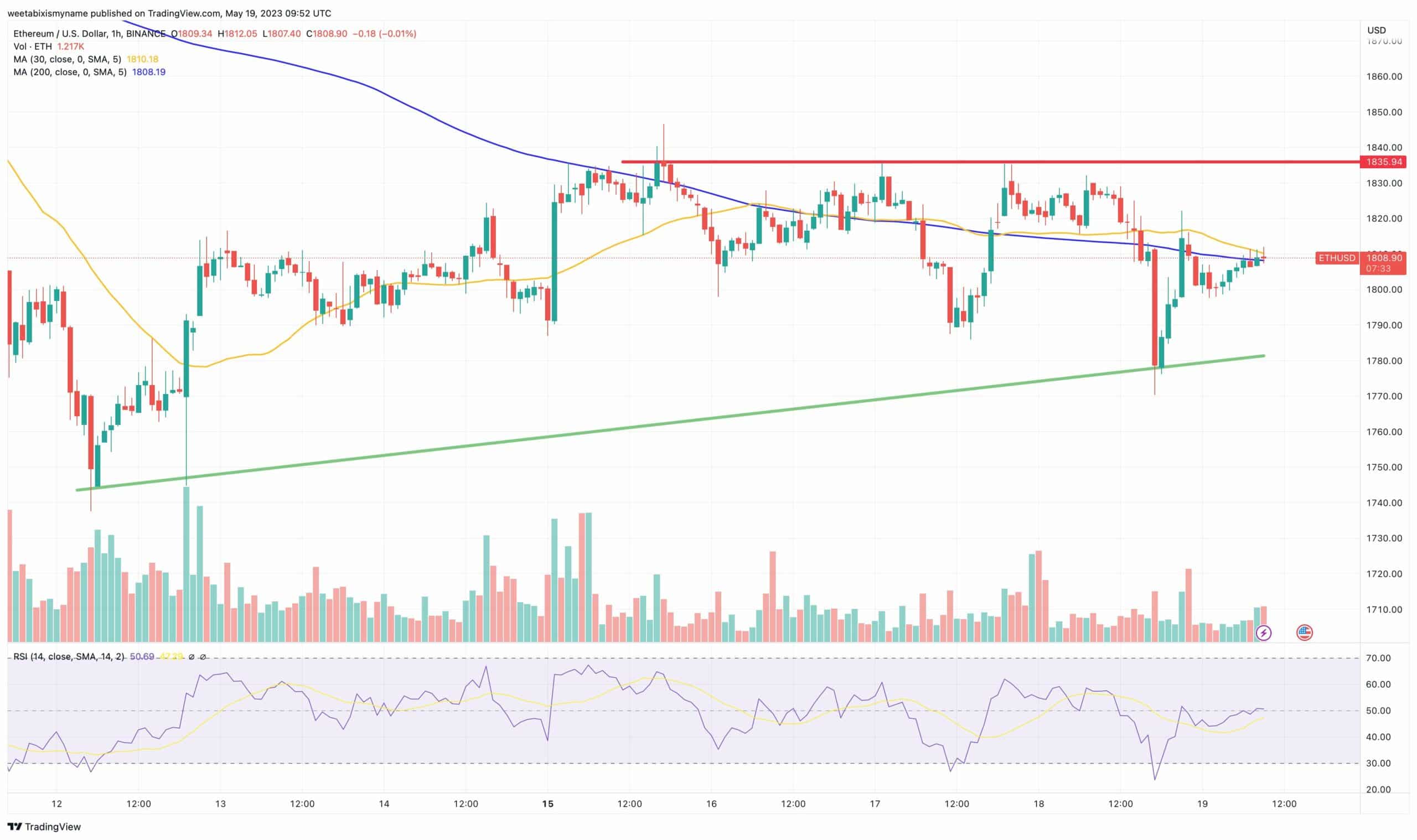Click the Vol · ETH volume legend
Image resolution: width=1417 pixels, height=840 pixels.
click(x=33, y=46)
